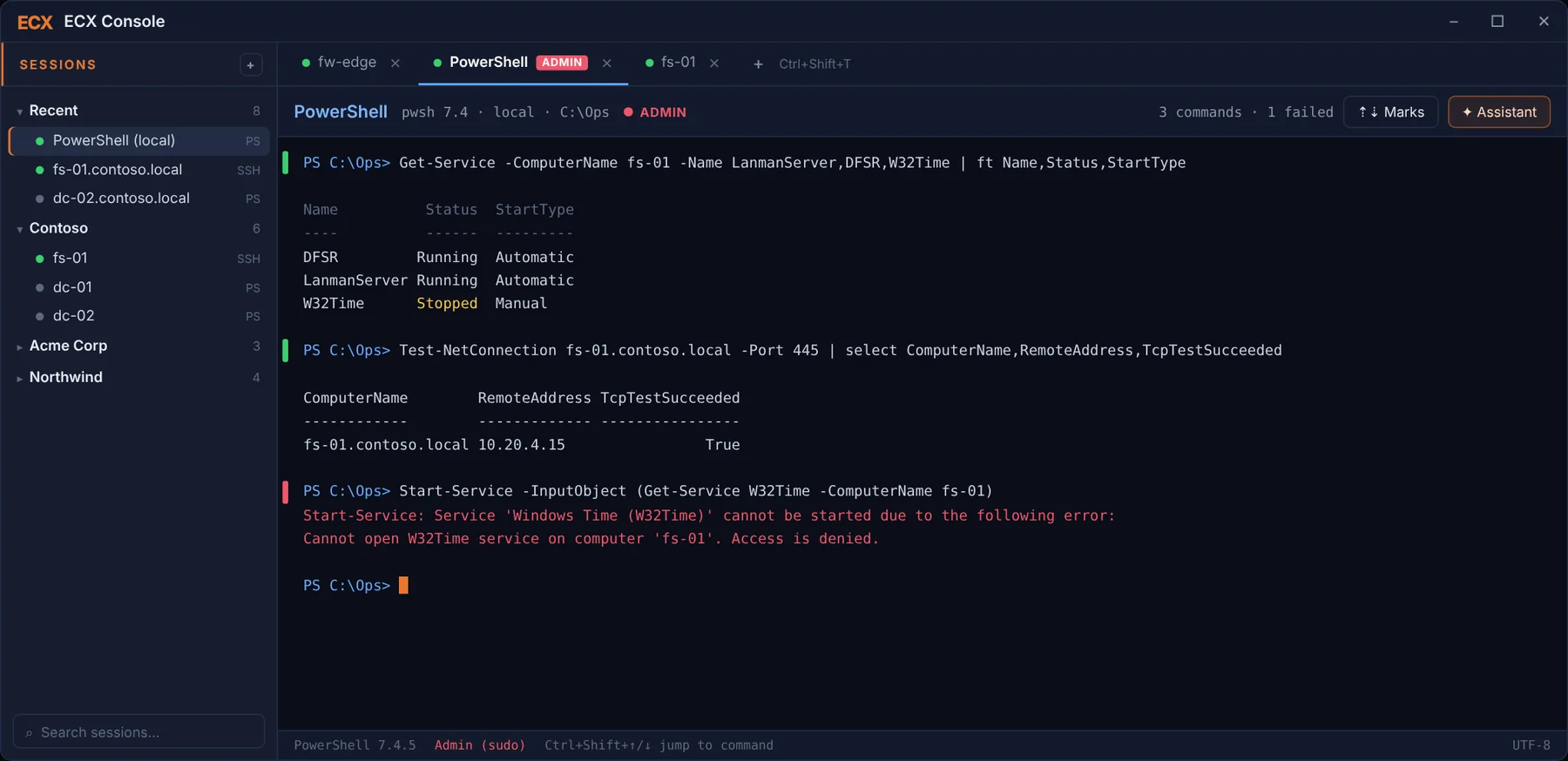Viewport: 1568px width, 761px height.
Task: Open the fs-01 session under Contoso
Action: tap(139, 259)
